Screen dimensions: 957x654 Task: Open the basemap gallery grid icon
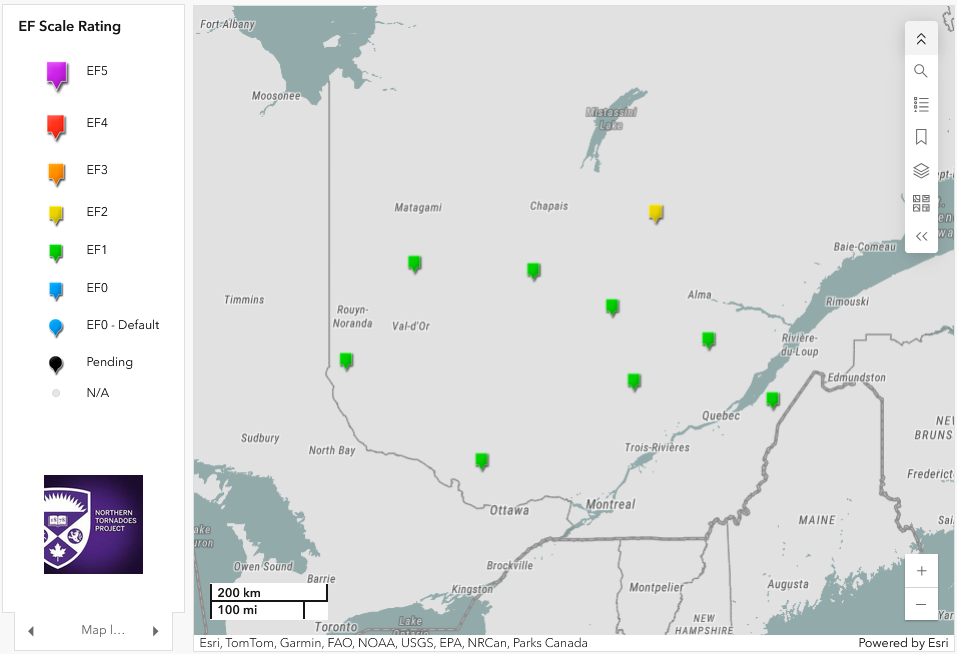(x=921, y=204)
